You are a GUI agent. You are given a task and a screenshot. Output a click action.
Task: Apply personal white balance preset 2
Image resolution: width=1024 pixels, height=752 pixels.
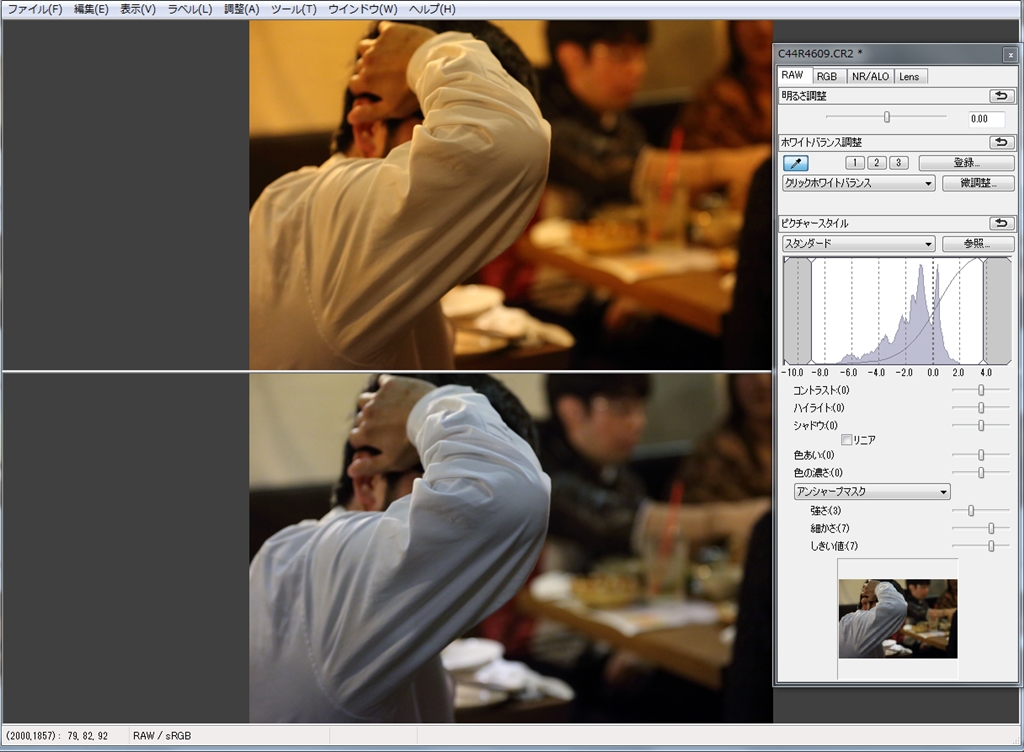click(876, 163)
